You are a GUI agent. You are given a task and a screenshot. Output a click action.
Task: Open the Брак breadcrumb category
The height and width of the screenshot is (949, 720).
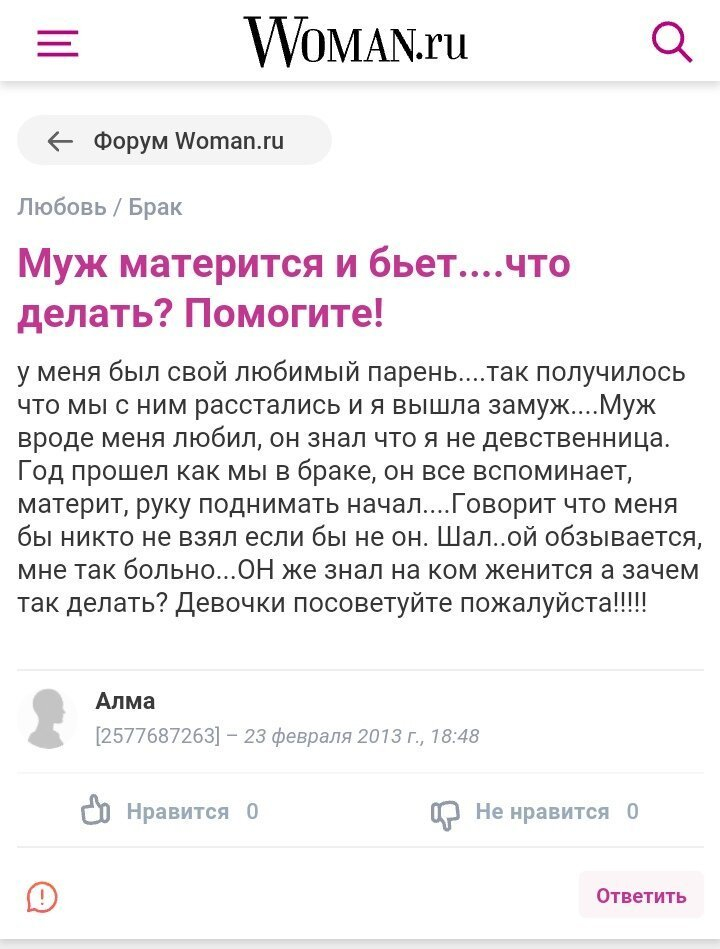pos(155,207)
